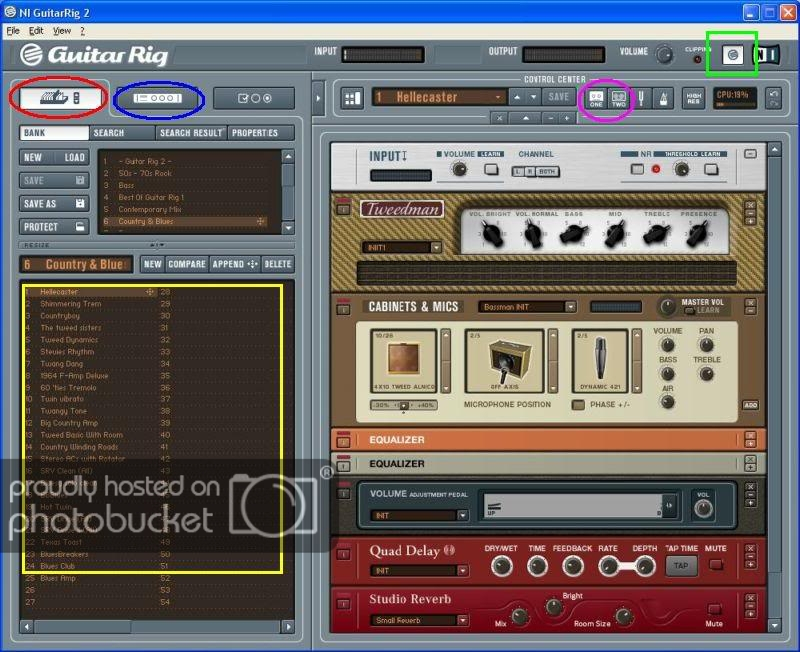Select the previous preset with the up arrow
This screenshot has height=652, width=800.
(517, 97)
